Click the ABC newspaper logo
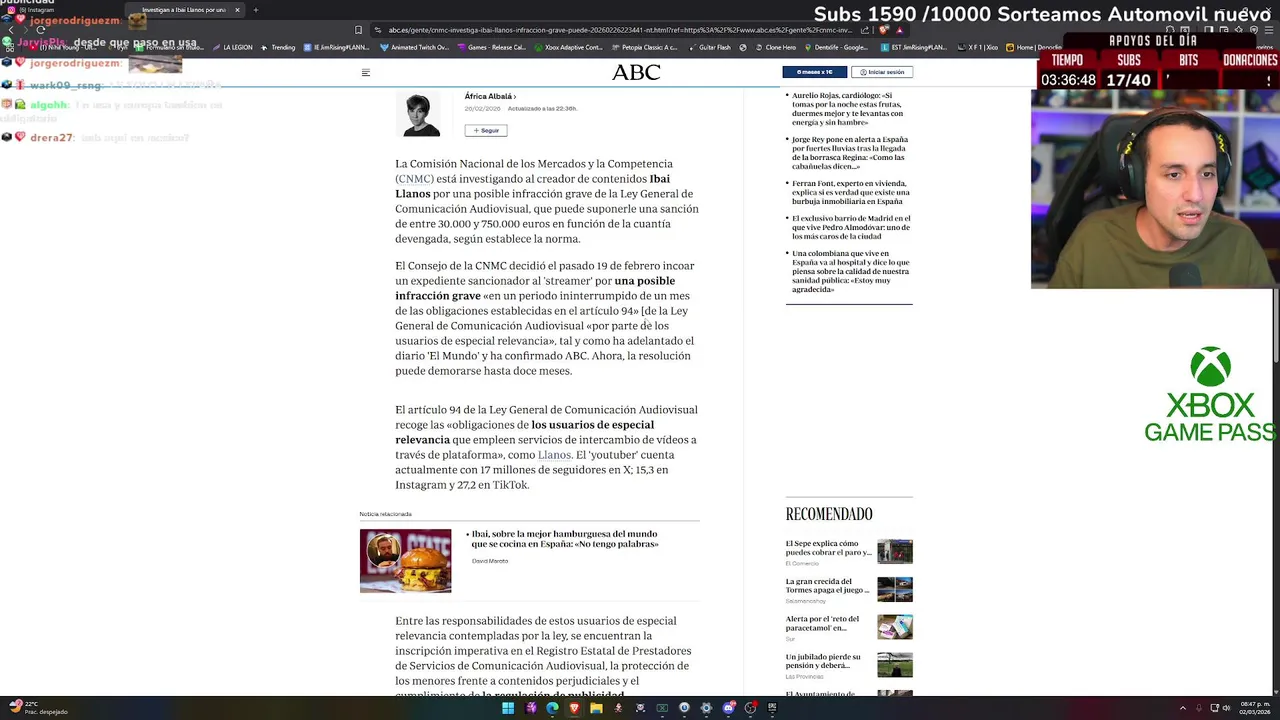The image size is (1280, 720). [x=636, y=72]
